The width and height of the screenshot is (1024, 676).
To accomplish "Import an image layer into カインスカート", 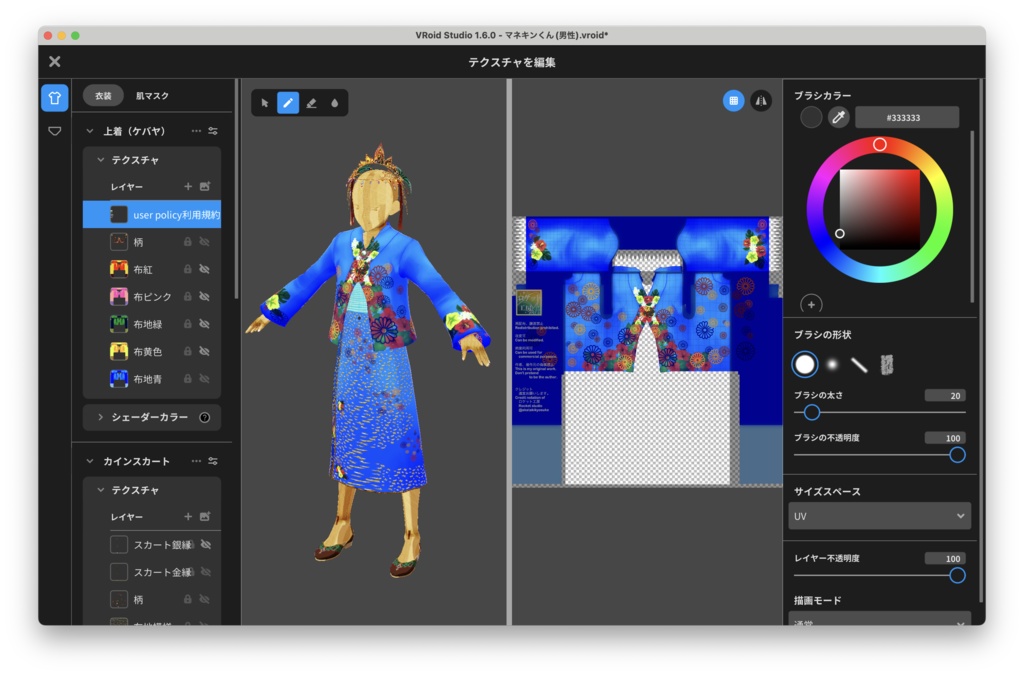I will click(x=204, y=516).
